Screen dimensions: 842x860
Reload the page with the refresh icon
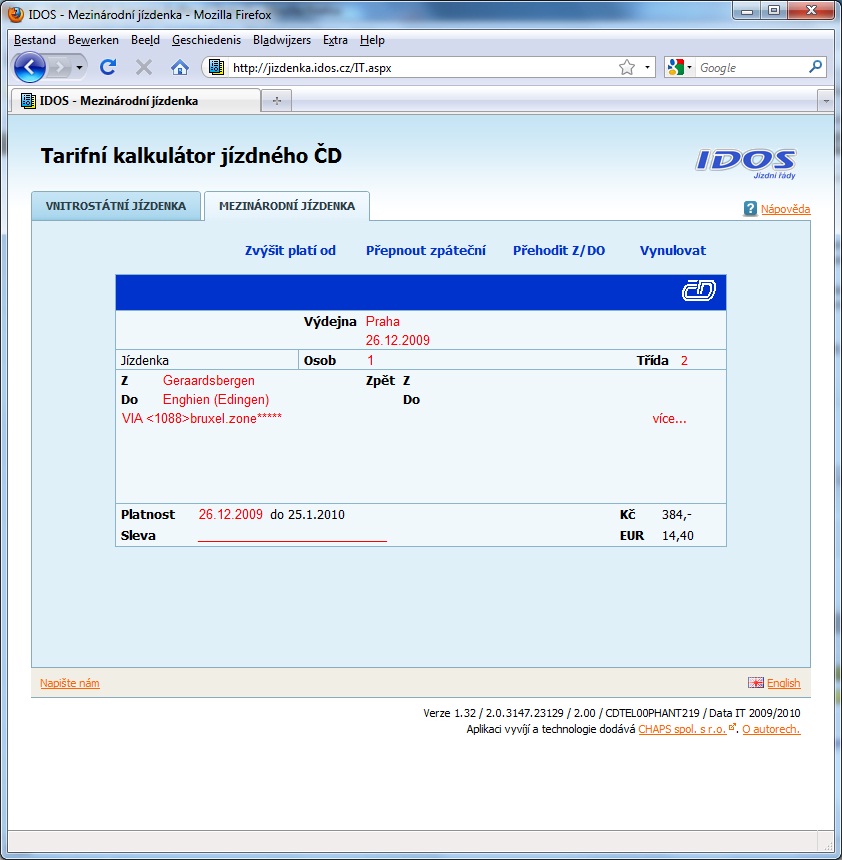tap(108, 67)
